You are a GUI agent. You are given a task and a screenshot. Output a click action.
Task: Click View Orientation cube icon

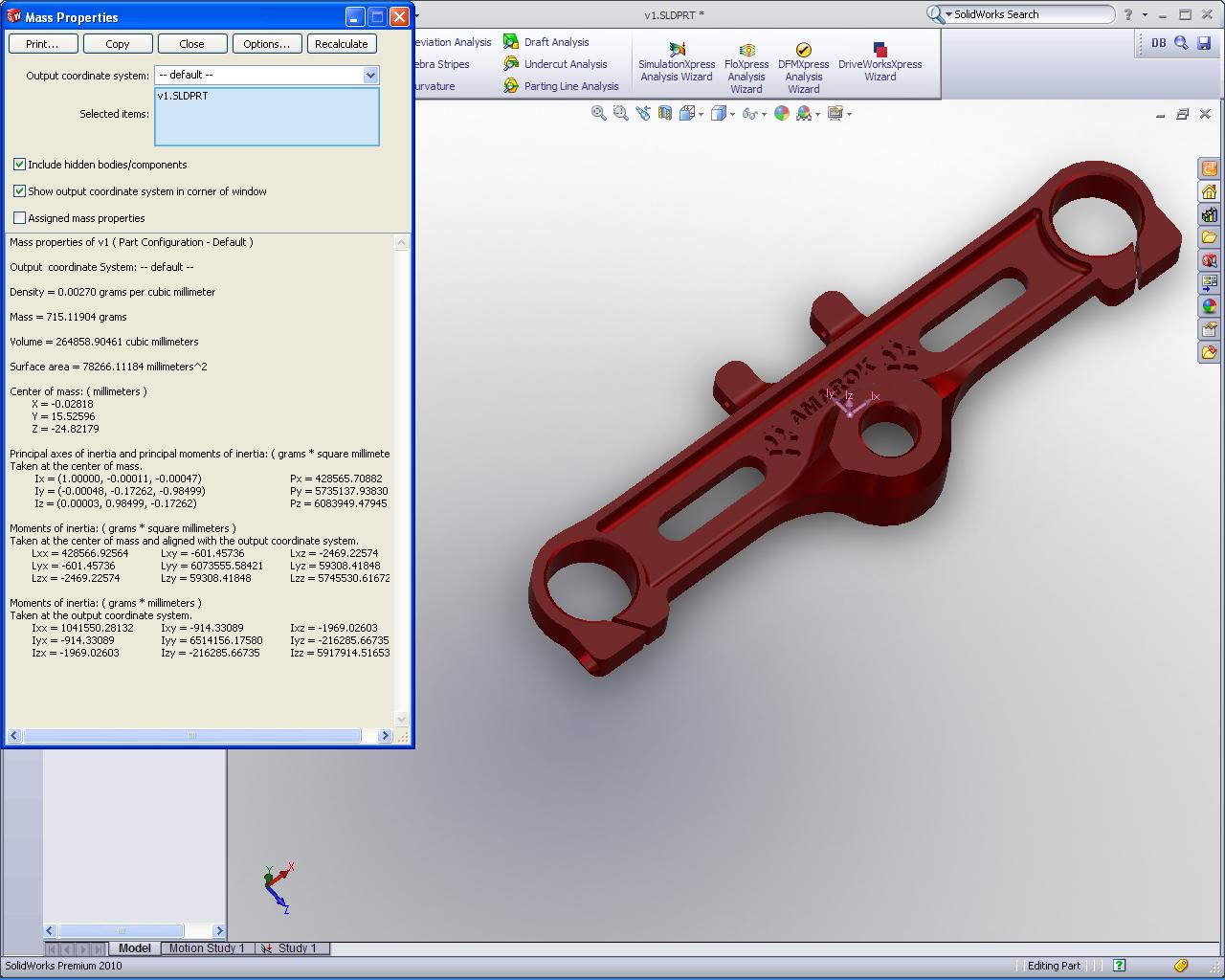click(687, 113)
